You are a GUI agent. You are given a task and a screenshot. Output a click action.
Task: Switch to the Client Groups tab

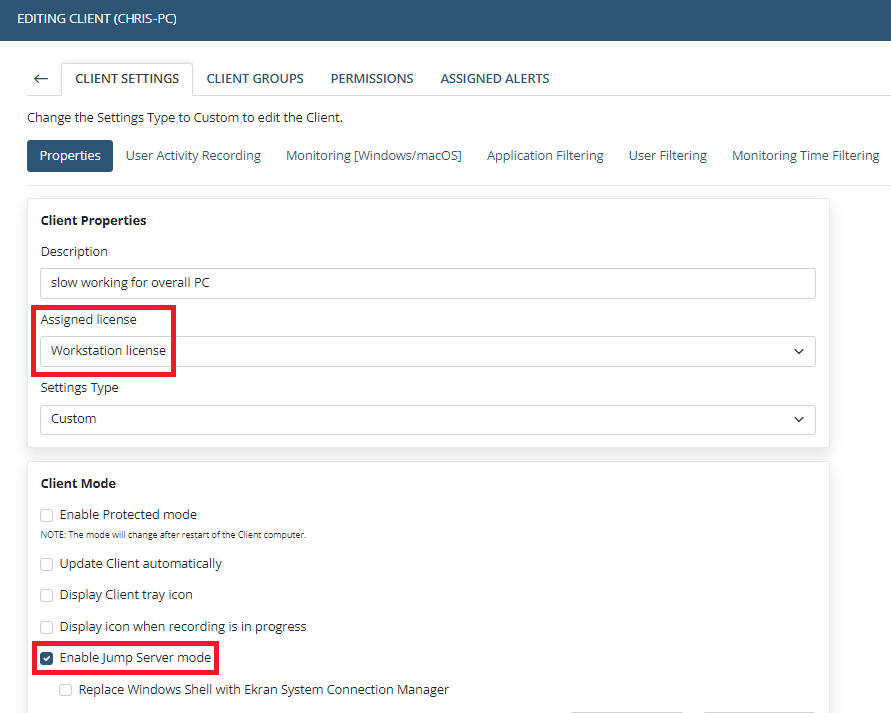pyautogui.click(x=255, y=79)
